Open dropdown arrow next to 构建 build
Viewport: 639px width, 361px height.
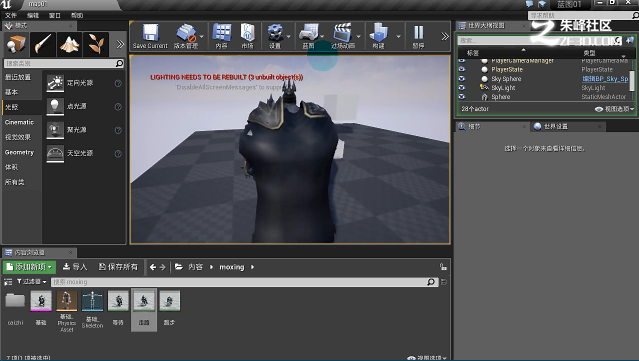[399, 37]
